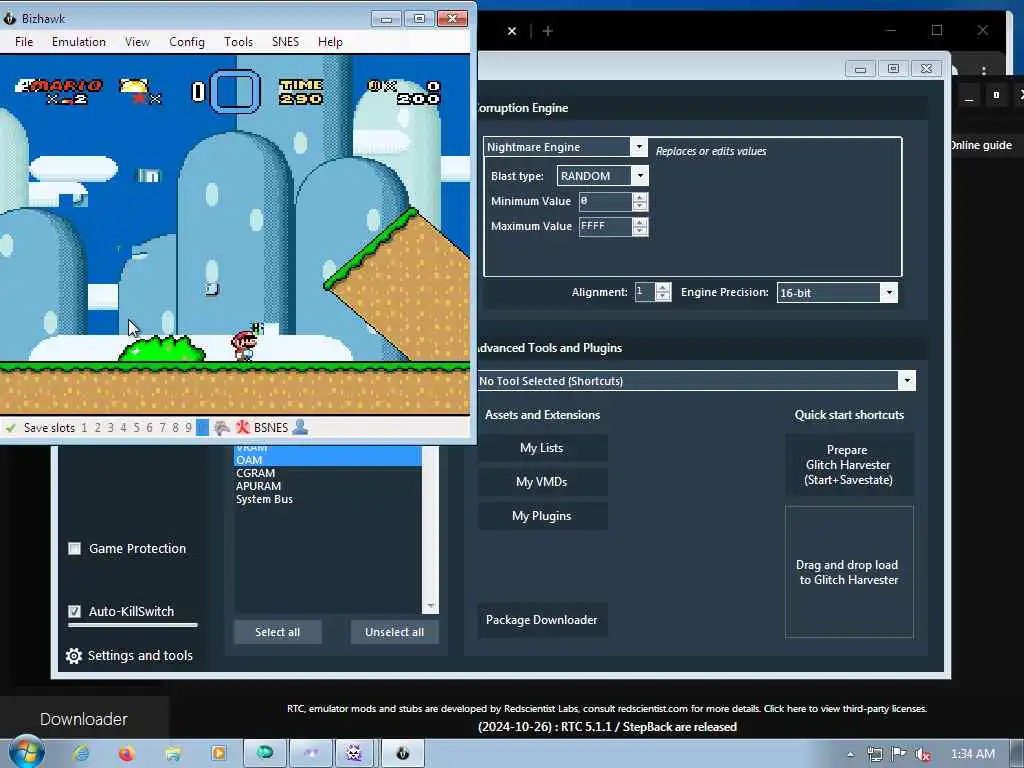This screenshot has height=768, width=1024.
Task: Open the Config menu
Action: 187,42
